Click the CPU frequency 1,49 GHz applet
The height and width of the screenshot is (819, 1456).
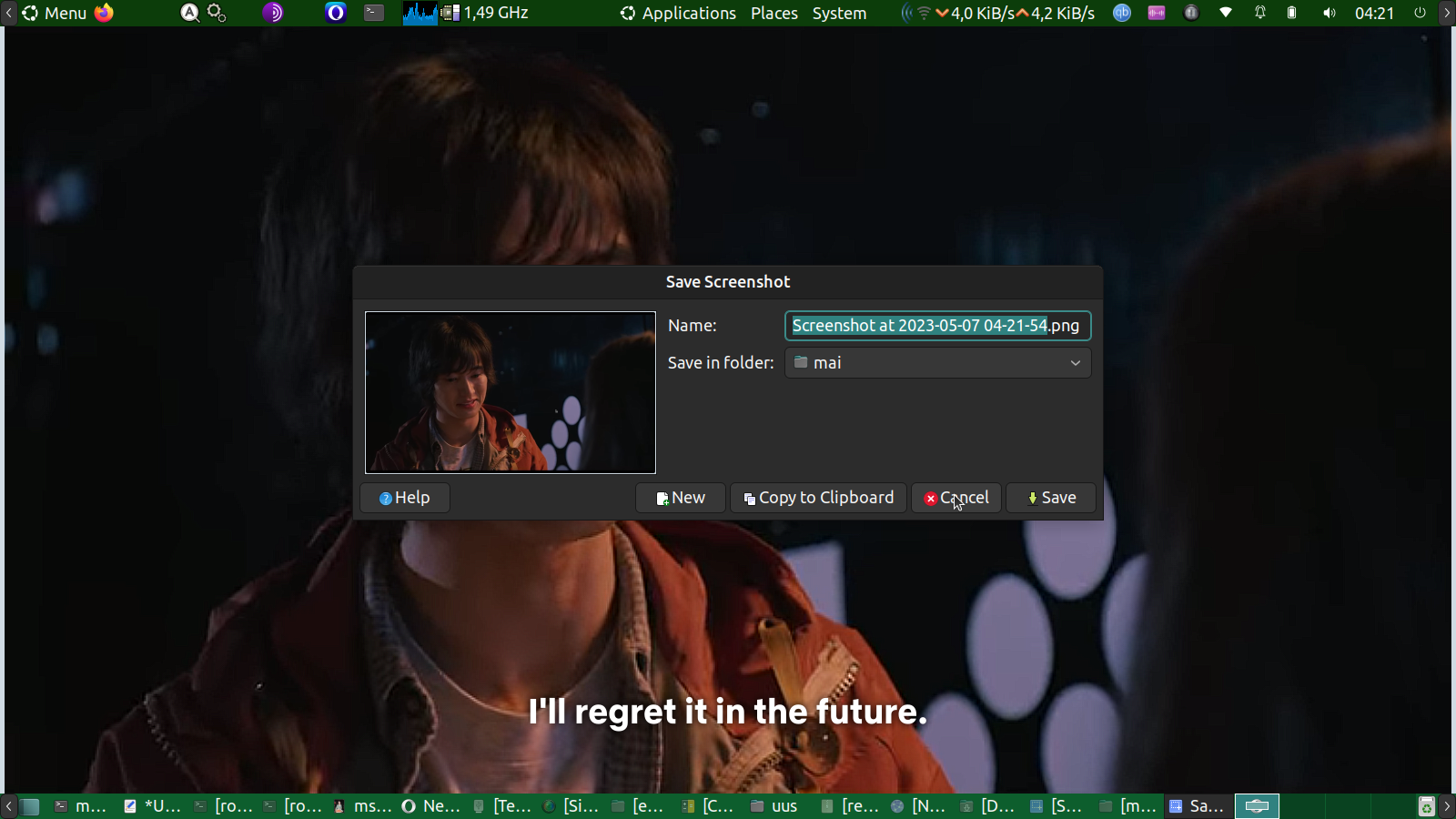485,13
